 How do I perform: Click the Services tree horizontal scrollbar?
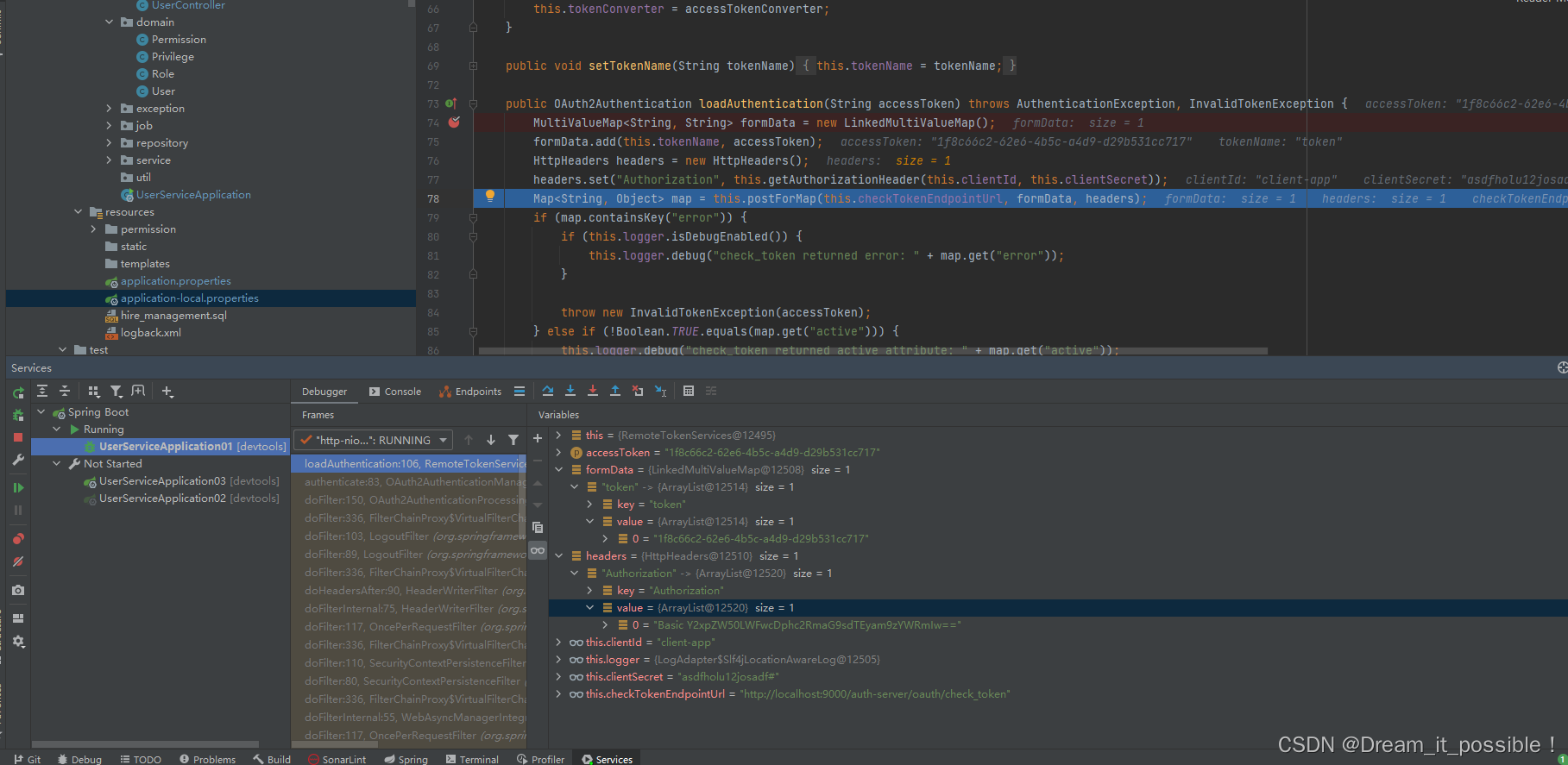(145, 743)
